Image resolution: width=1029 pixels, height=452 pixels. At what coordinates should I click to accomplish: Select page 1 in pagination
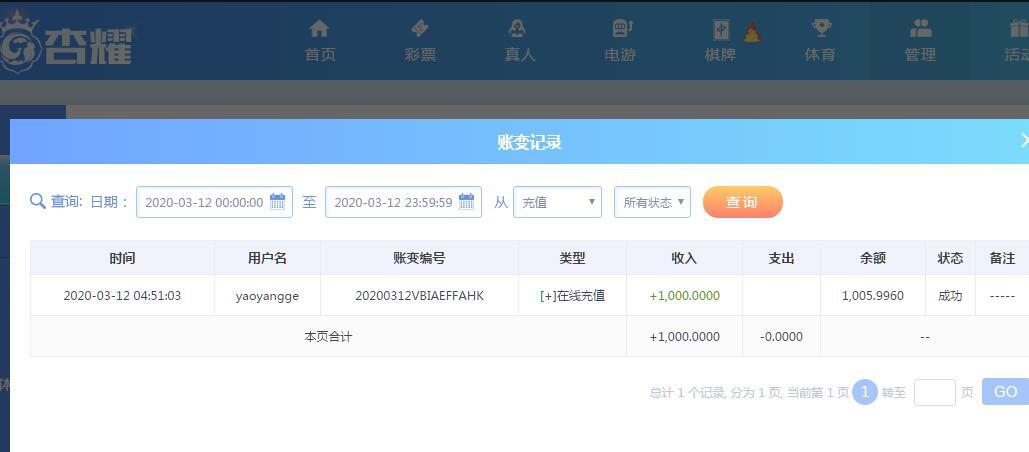click(x=864, y=392)
